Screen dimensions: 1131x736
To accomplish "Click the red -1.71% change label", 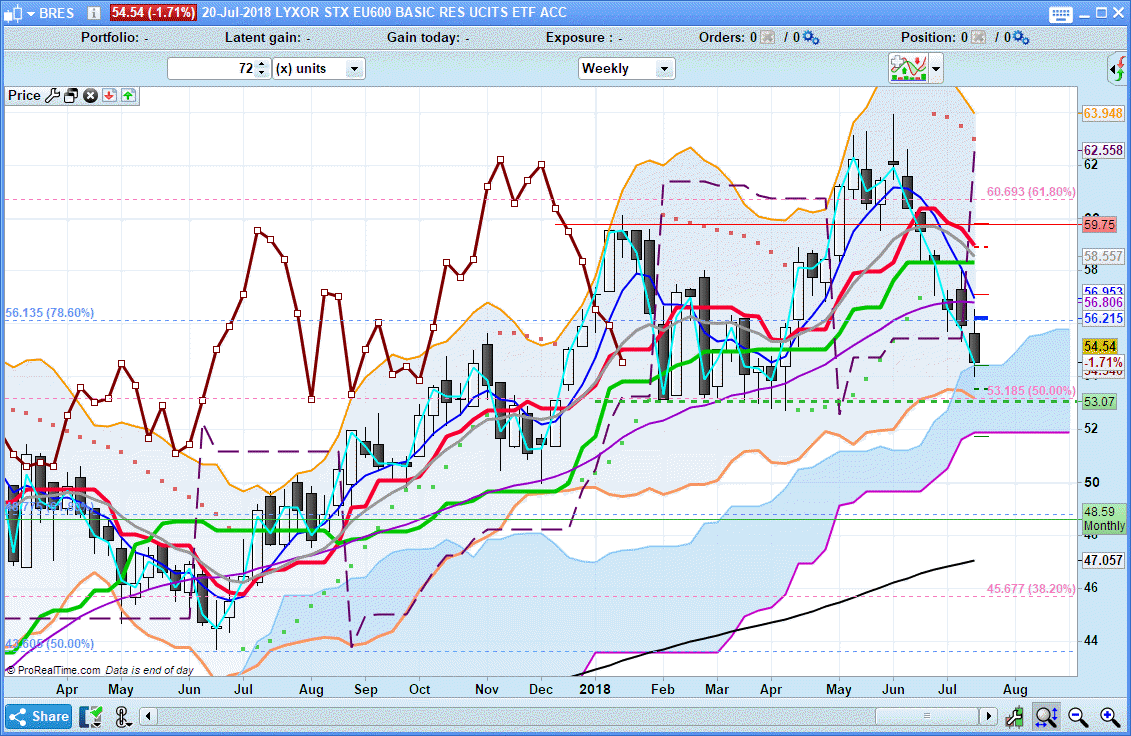I will (1103, 362).
